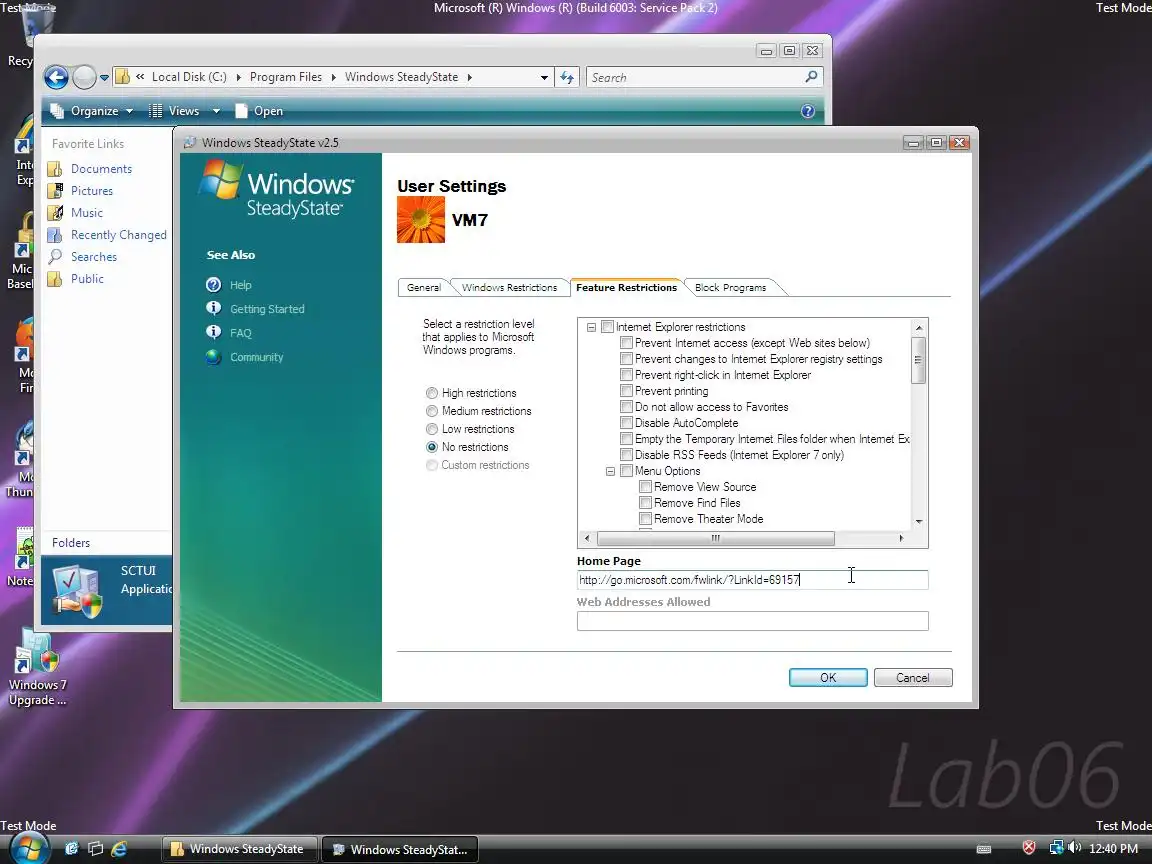Select Medium restrictions radio button
Screen dimensions: 1152x864
432,411
